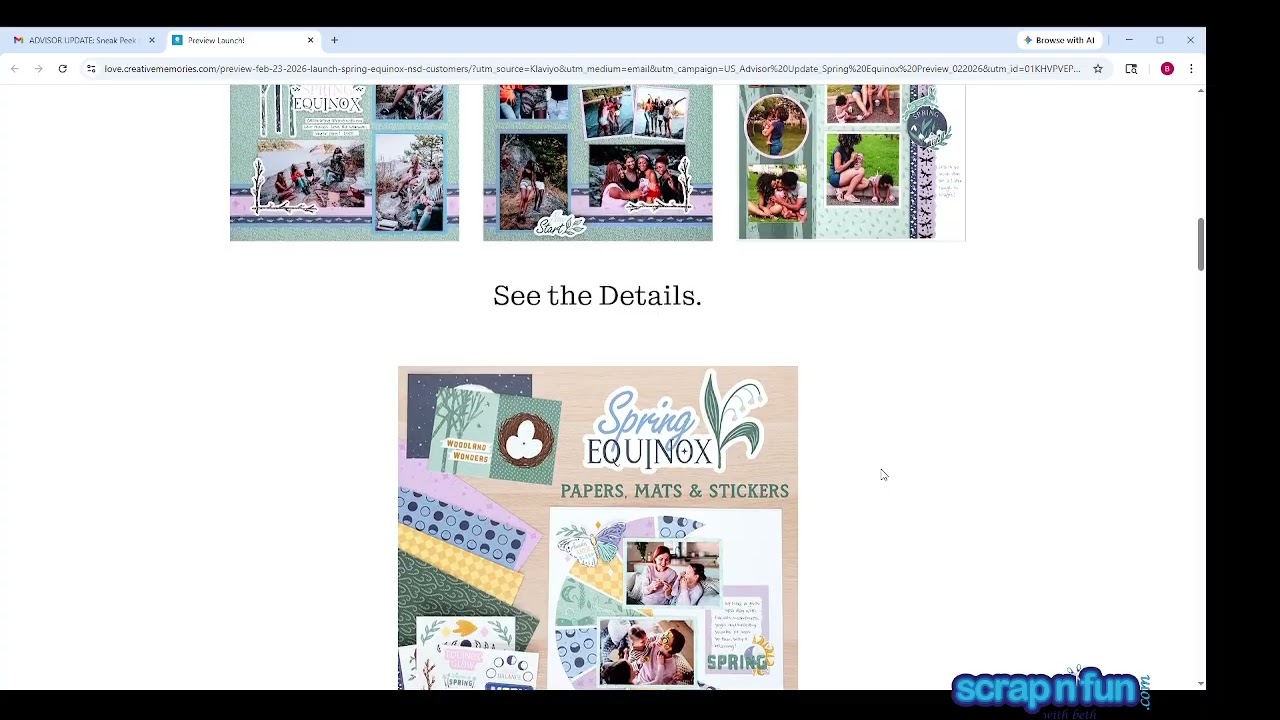This screenshot has height=720, width=1280.
Task: Maximize the browser window
Action: click(x=1160, y=40)
